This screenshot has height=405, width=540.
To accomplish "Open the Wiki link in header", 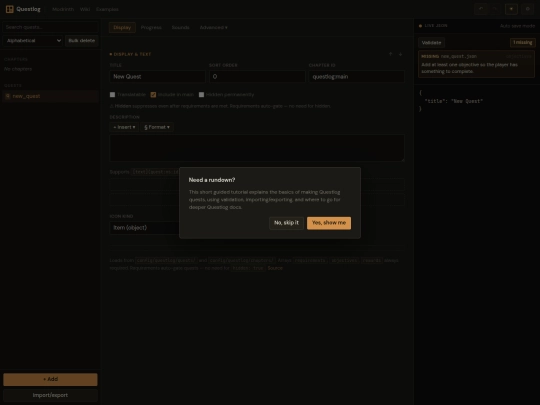I will tap(85, 9).
